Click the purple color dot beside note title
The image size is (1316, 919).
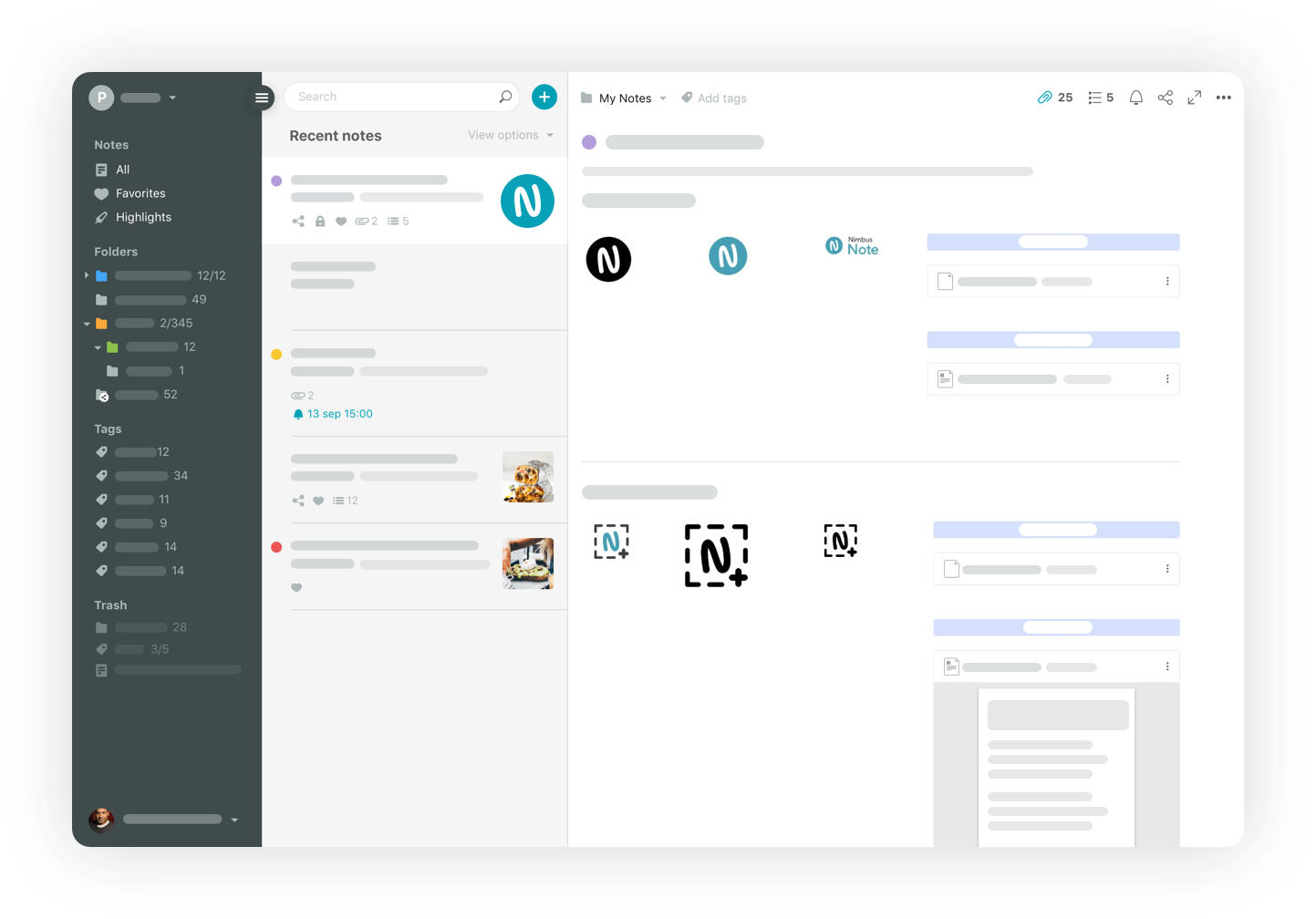[x=589, y=142]
